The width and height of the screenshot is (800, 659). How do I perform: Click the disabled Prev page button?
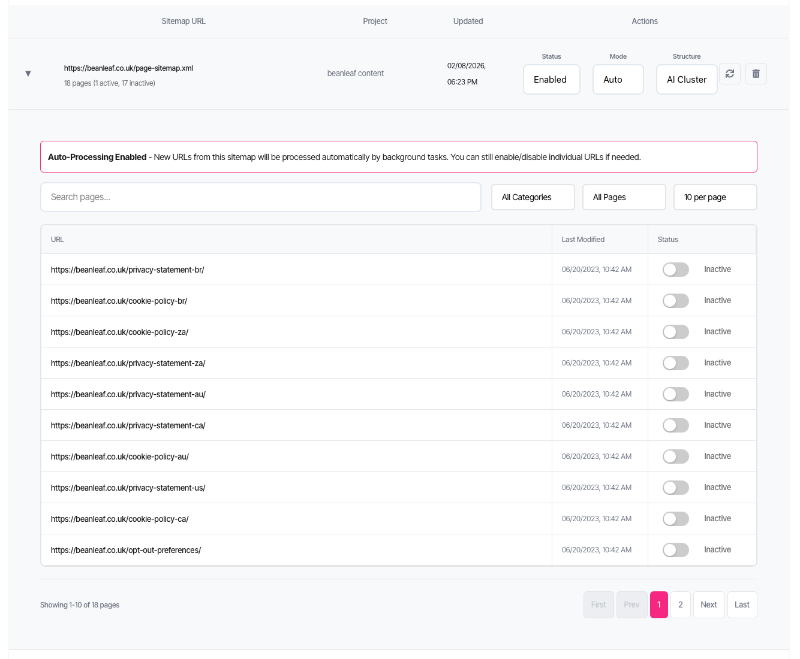click(632, 604)
